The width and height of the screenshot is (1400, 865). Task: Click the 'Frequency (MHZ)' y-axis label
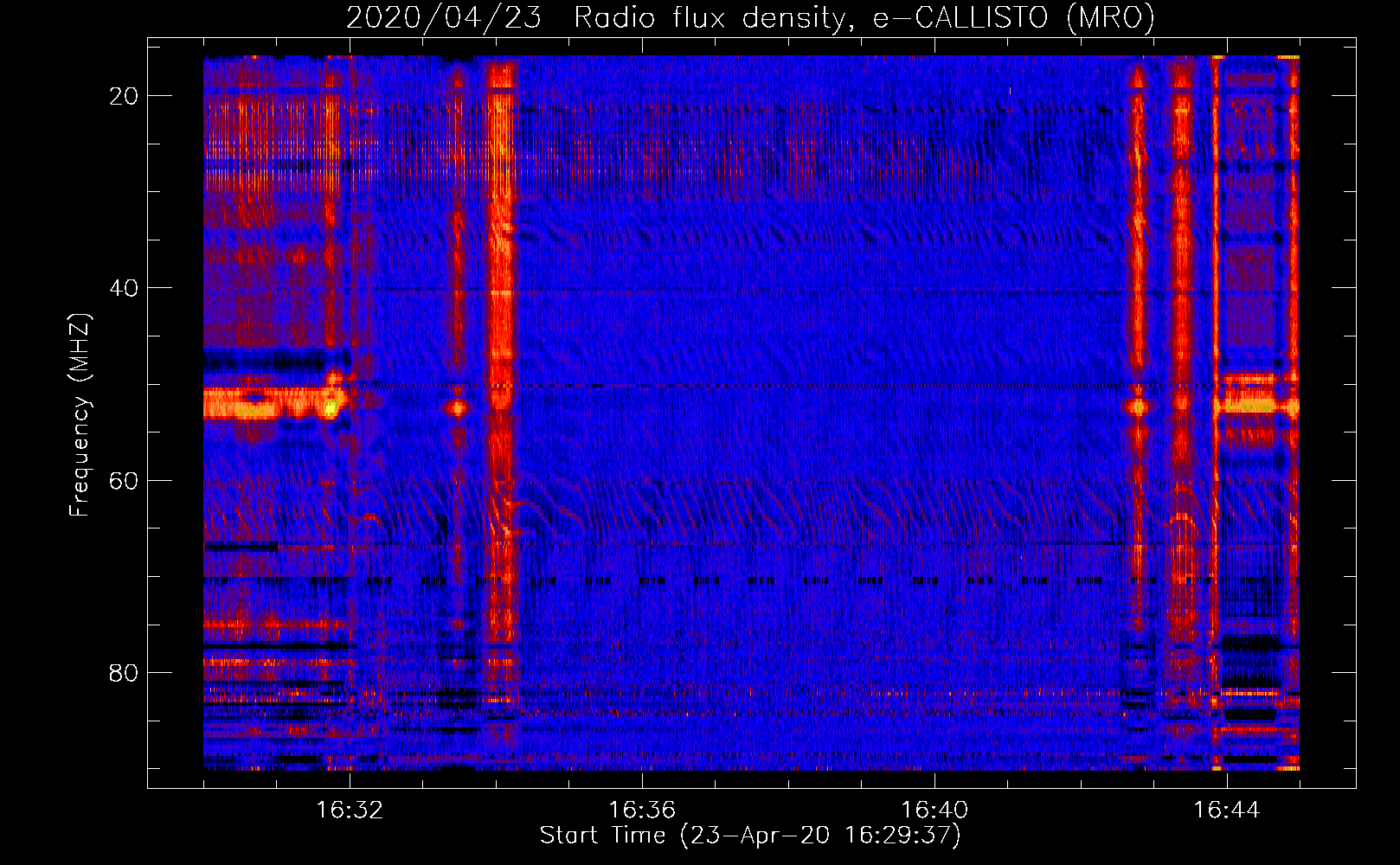tap(80, 415)
